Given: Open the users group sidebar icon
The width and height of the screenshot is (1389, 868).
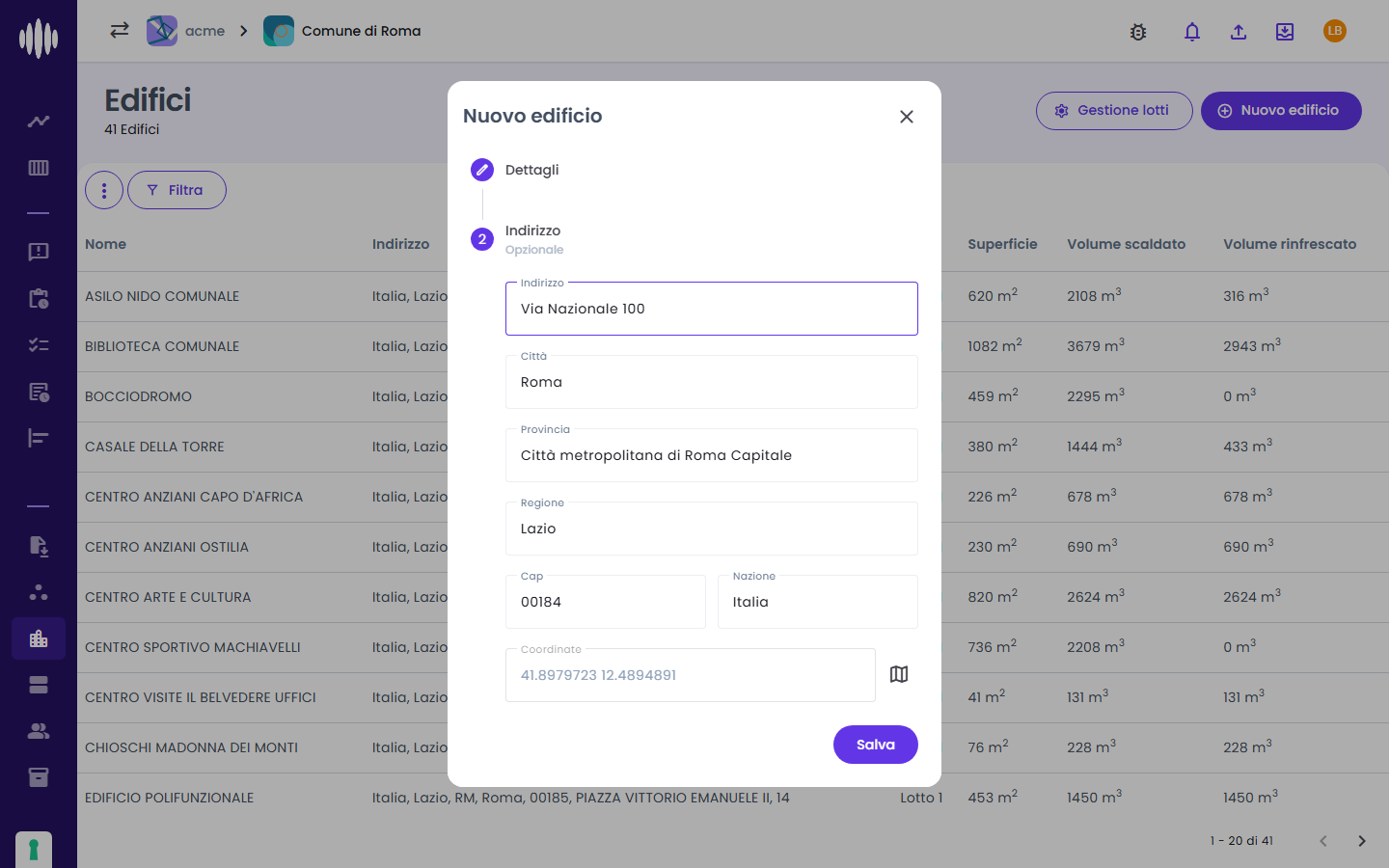Looking at the screenshot, I should [x=39, y=731].
